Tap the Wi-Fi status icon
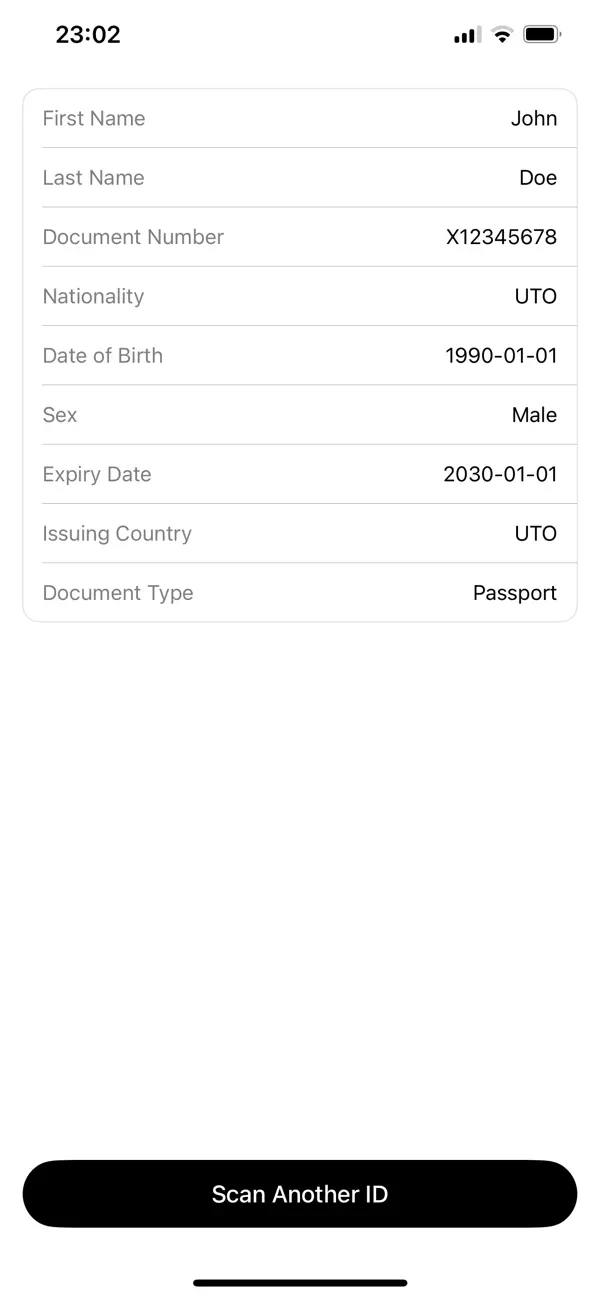The width and height of the screenshot is (600, 1298). point(501,33)
